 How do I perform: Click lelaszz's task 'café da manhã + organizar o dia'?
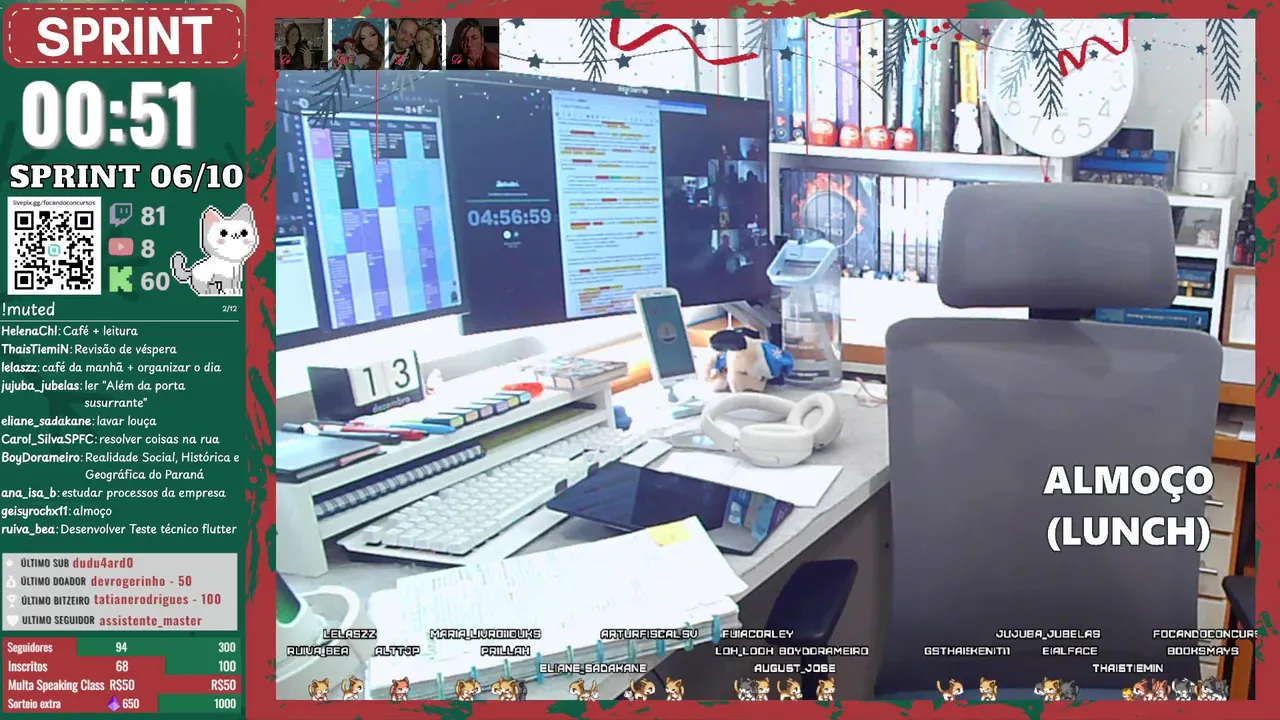(131, 367)
